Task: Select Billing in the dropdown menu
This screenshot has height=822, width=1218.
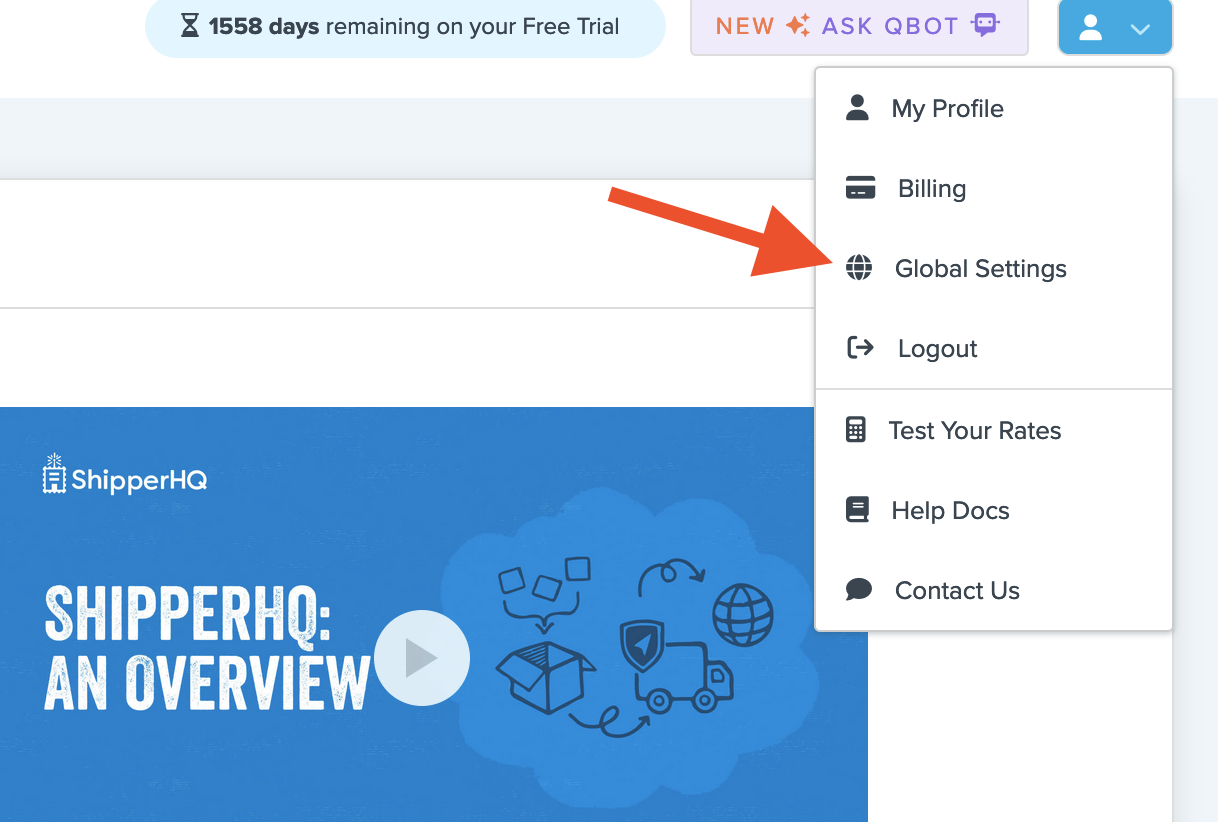Action: tap(931, 188)
